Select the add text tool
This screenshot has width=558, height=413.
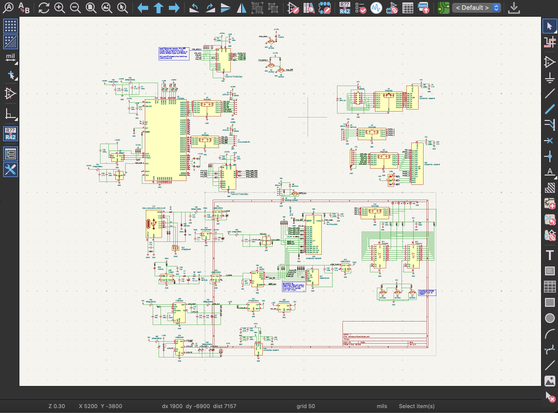tap(549, 255)
